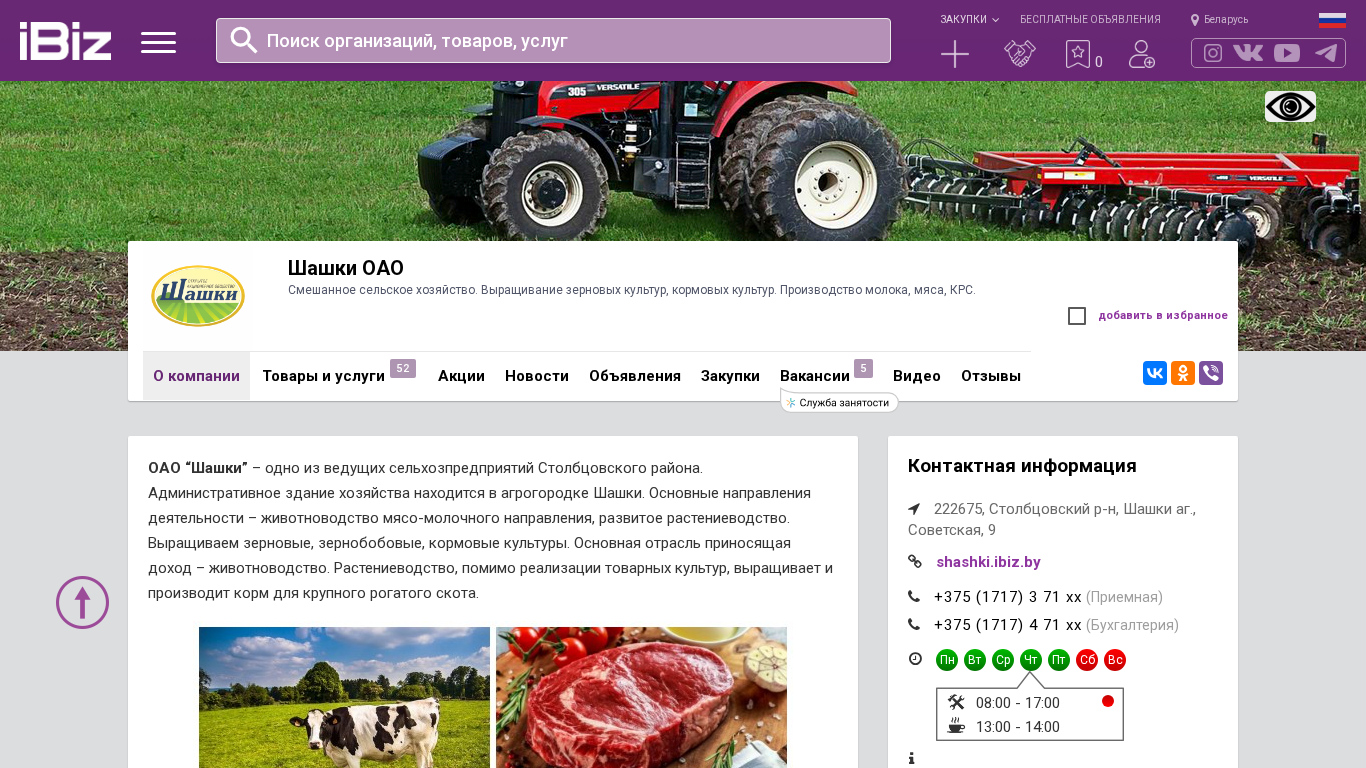1366x768 pixels.
Task: Share via Odnoklassniki orange button
Action: 1183,373
